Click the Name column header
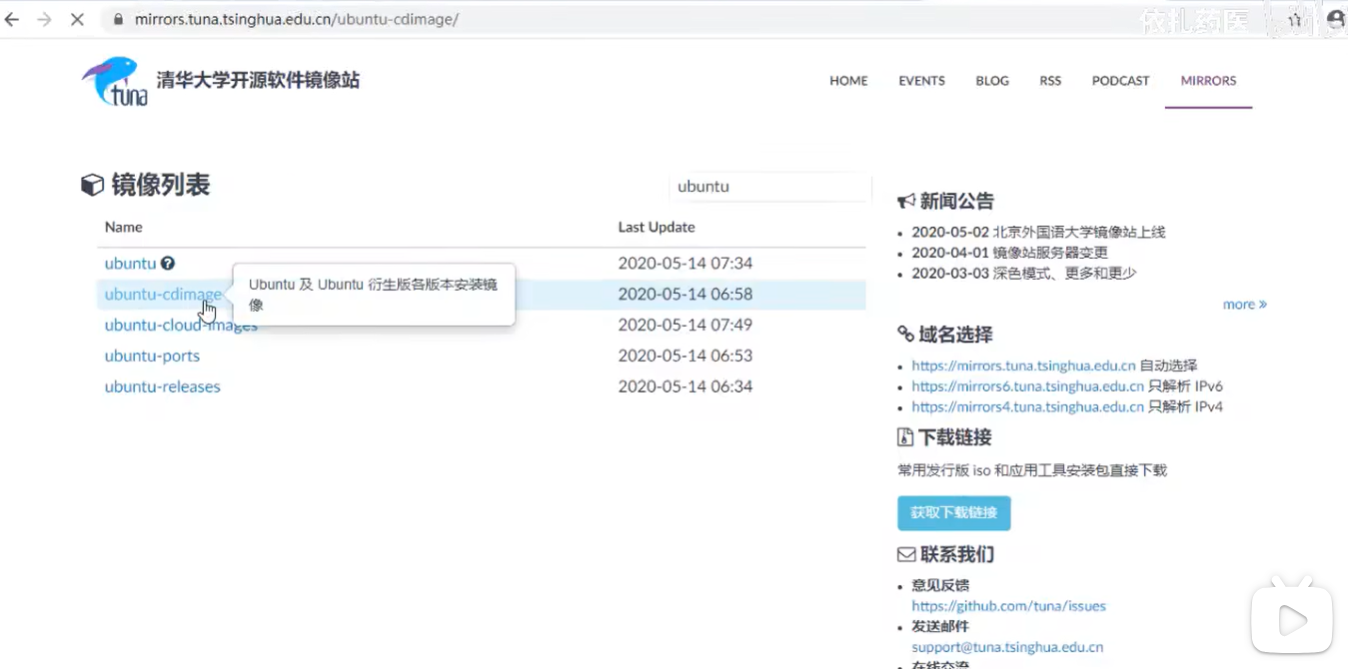 [x=124, y=227]
